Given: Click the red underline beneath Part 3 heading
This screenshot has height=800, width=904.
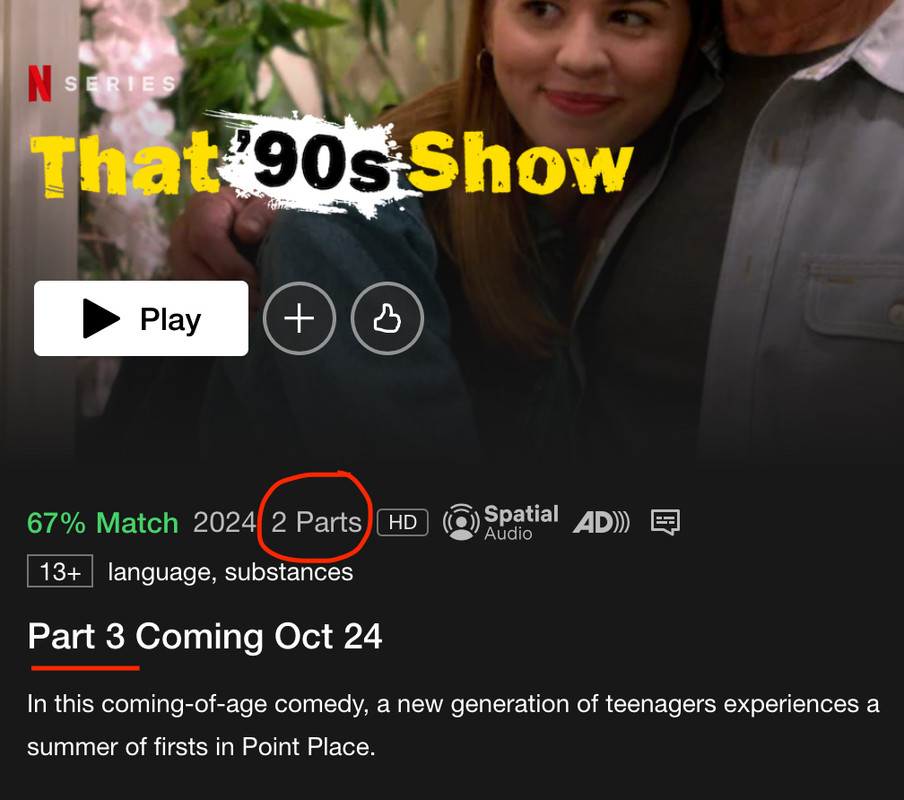Looking at the screenshot, I should point(85,668).
